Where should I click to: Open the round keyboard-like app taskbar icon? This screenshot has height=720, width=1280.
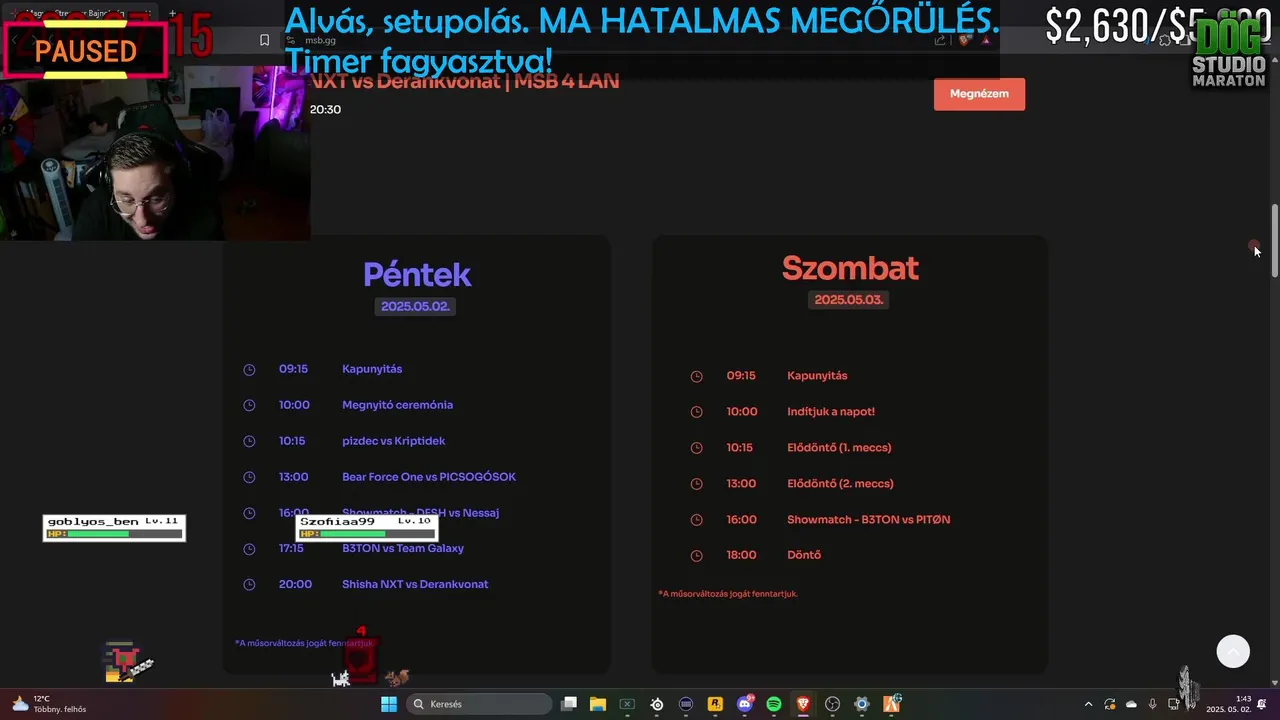point(686,704)
